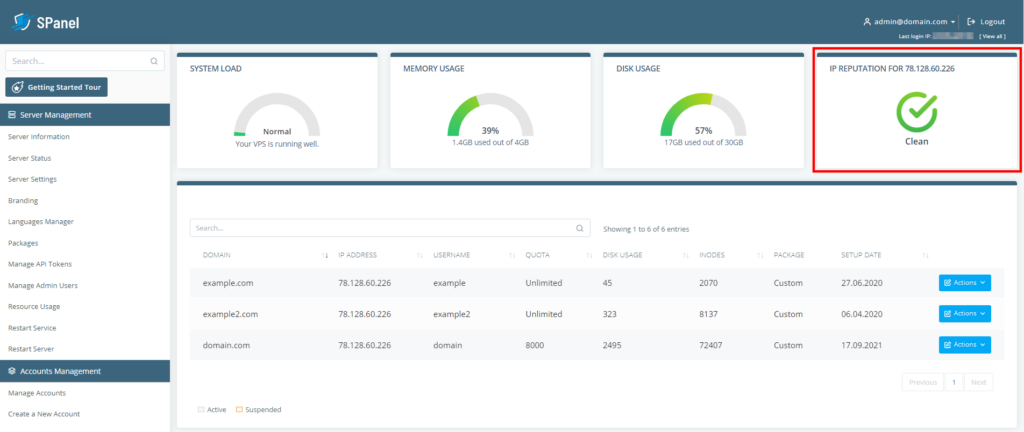Screen dimensions: 1024x432
Task: Click the SPanel logo icon
Action: (x=22, y=22)
